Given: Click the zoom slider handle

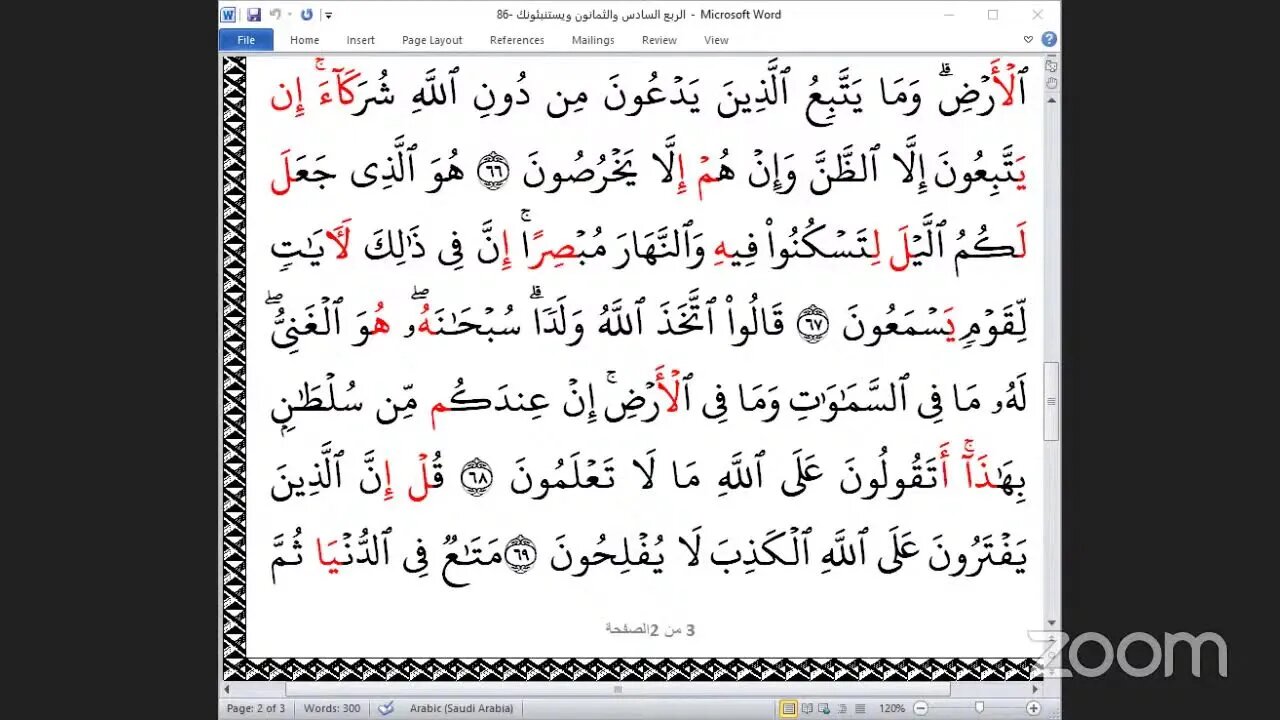Looking at the screenshot, I should click(x=979, y=708).
